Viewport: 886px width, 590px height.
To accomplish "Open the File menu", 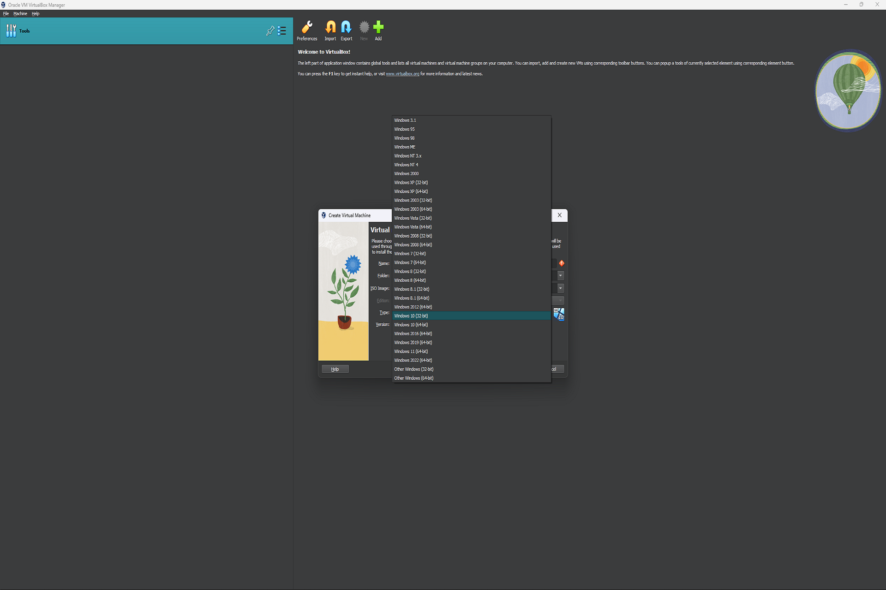I will [5, 13].
